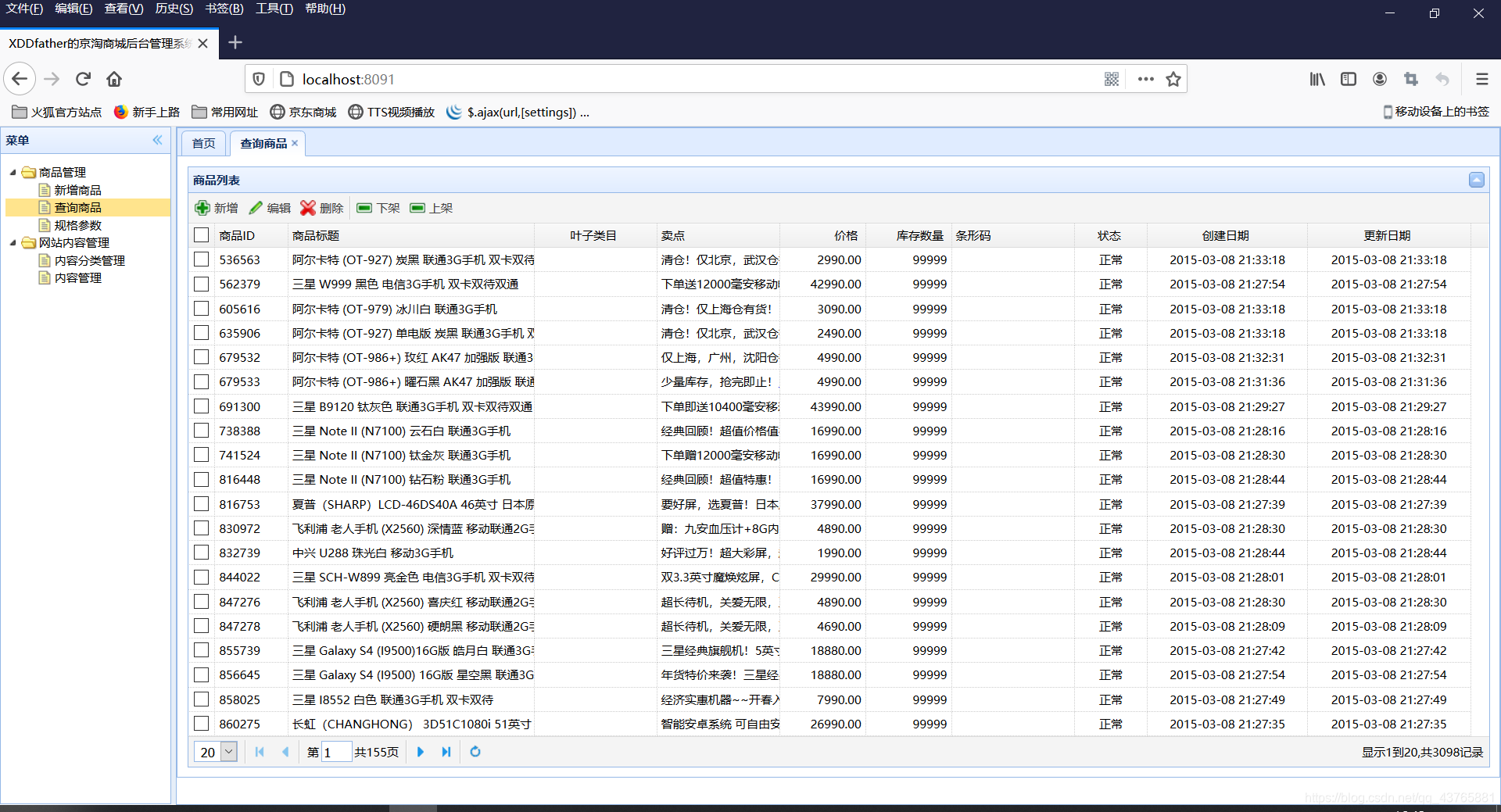Image resolution: width=1501 pixels, height=812 pixels.
Task: Open the TTS视频播放 bookmark
Action: 391,112
